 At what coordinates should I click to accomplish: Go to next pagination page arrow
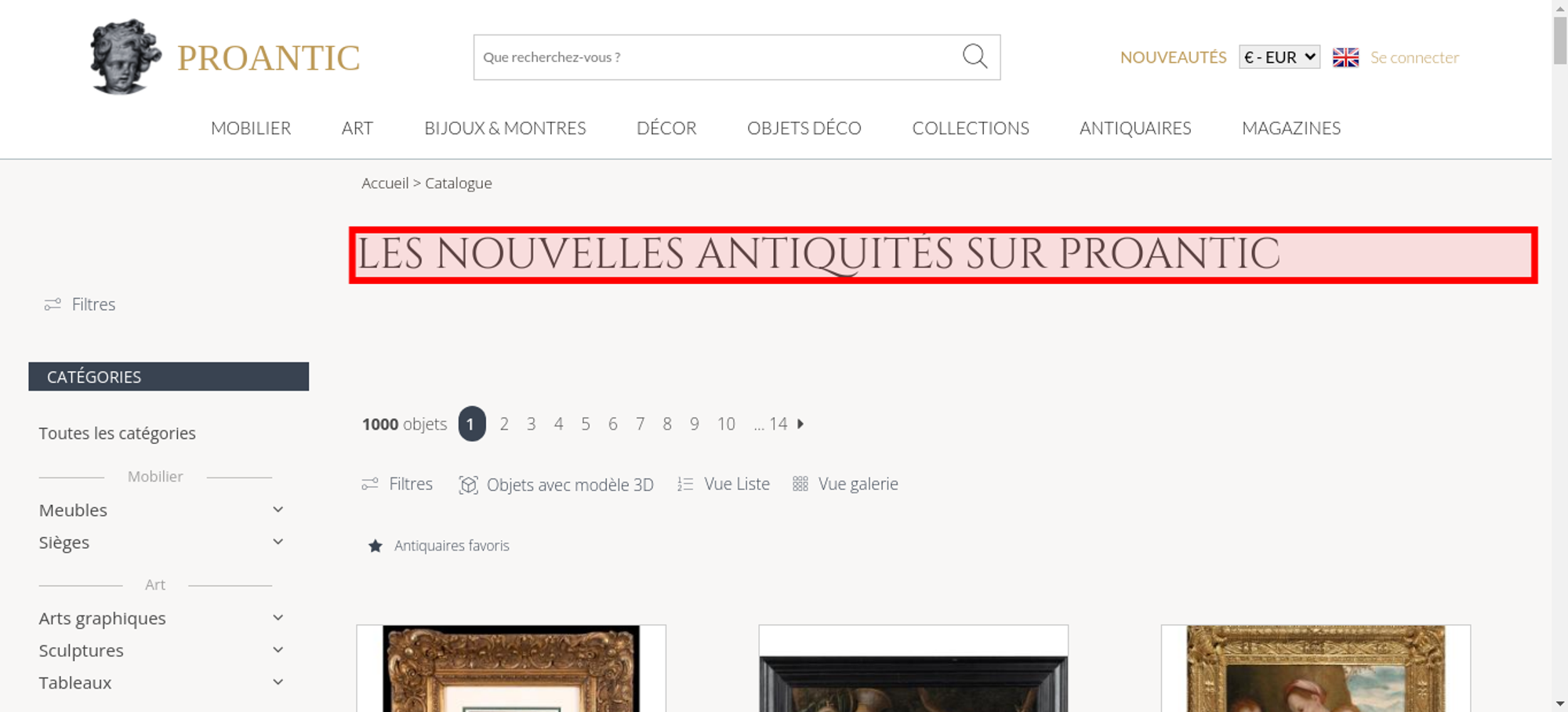tap(800, 423)
